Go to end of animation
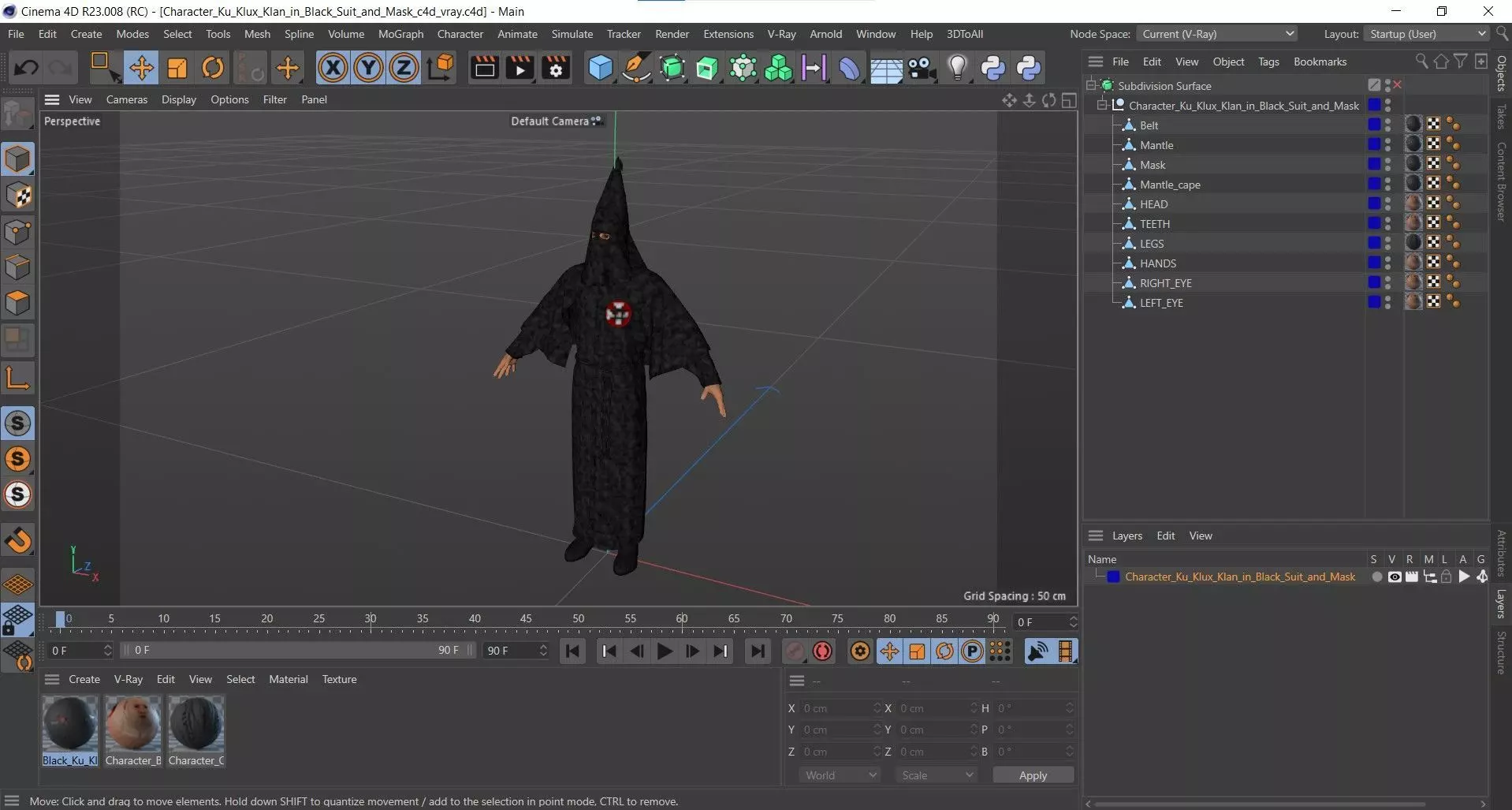 pyautogui.click(x=758, y=651)
